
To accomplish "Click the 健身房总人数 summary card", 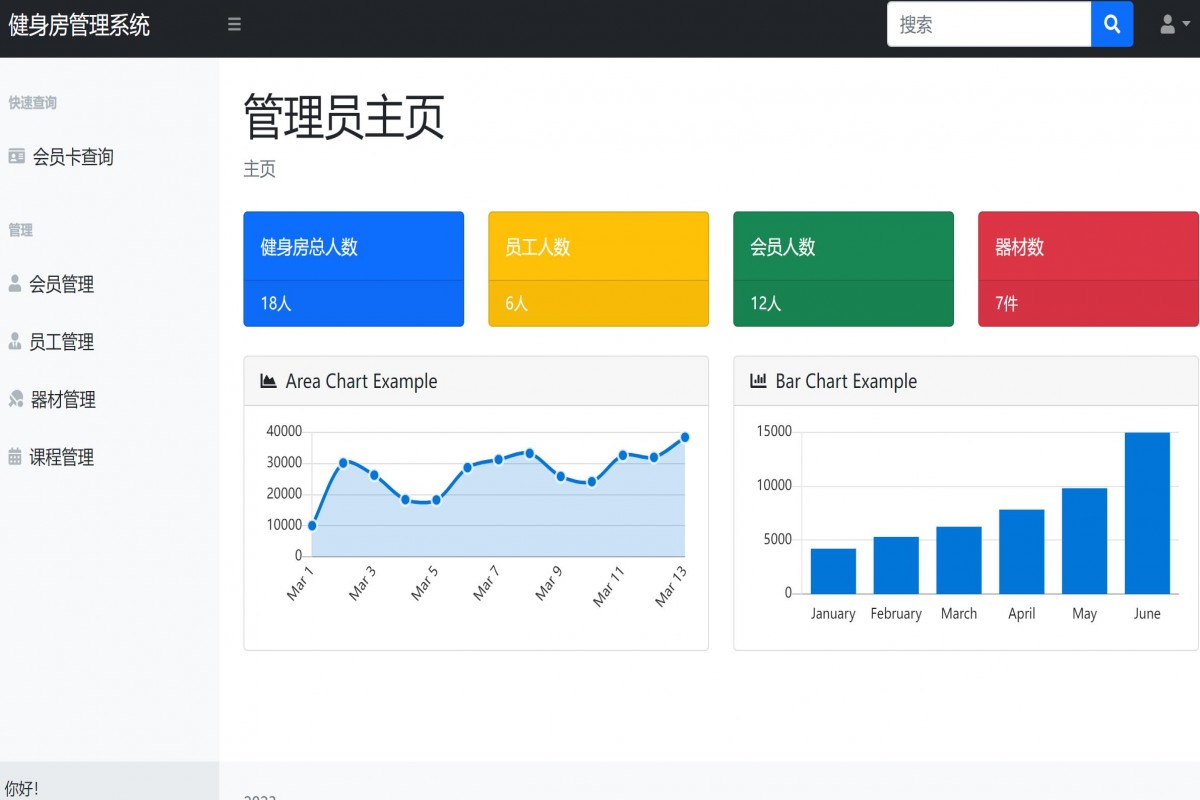I will [353, 268].
